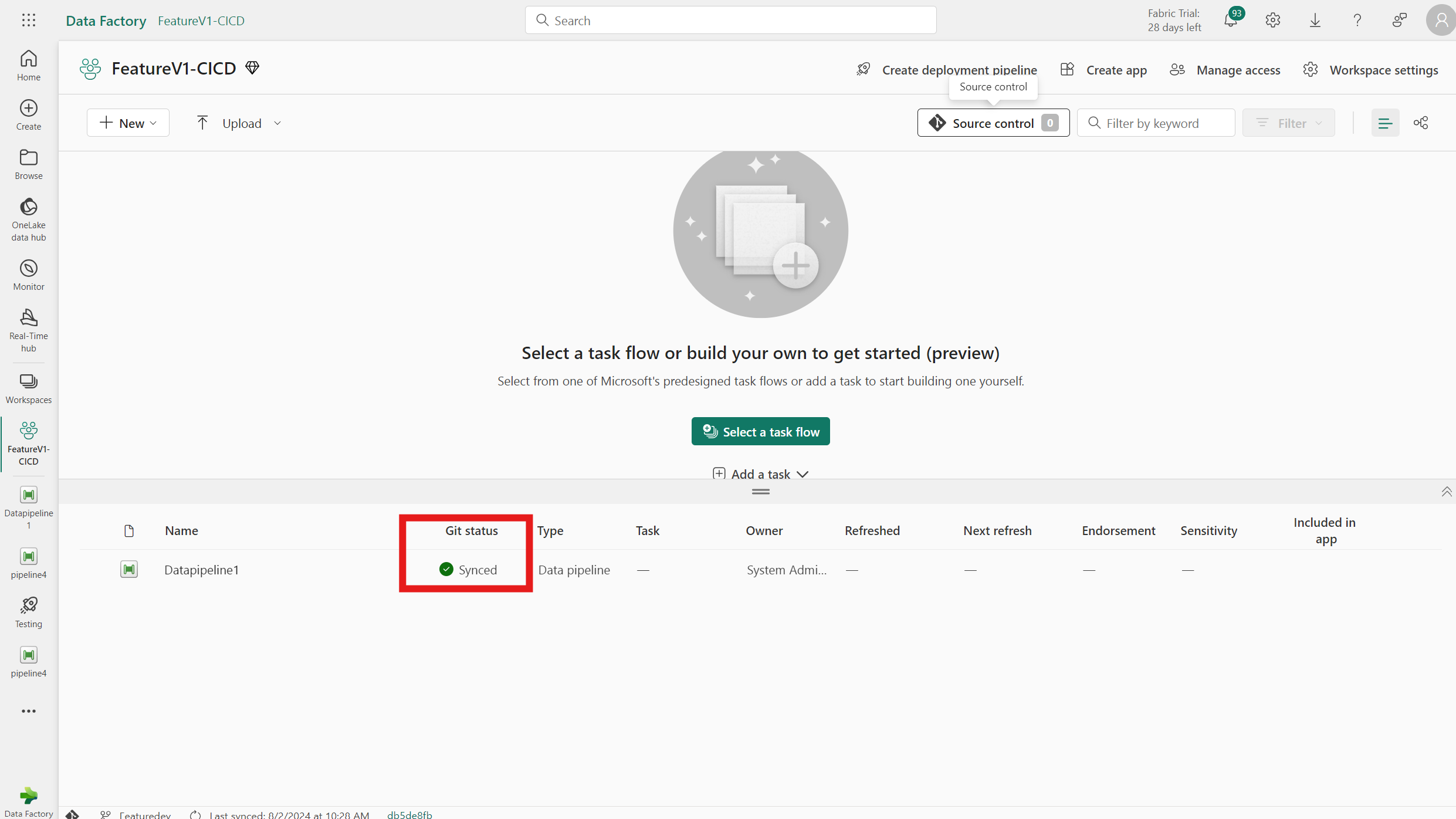Open the New item dropdown
1456x819 pixels.
(128, 123)
